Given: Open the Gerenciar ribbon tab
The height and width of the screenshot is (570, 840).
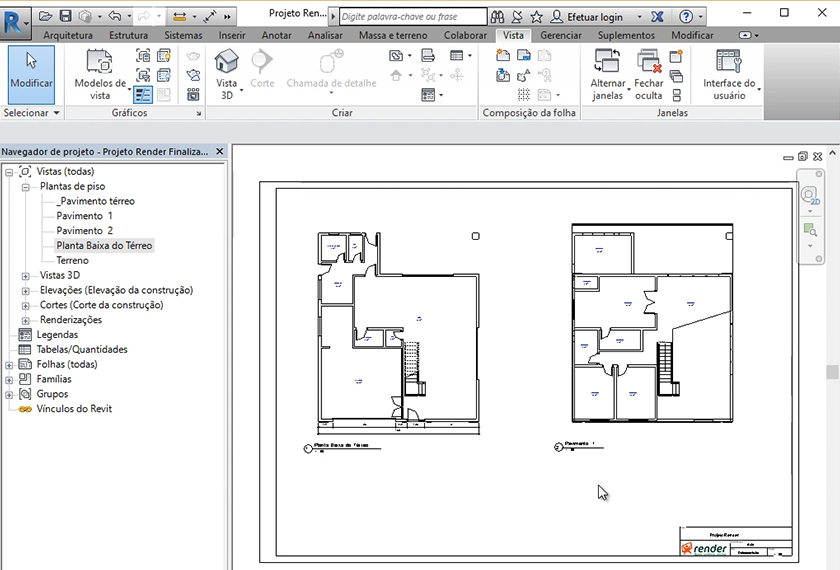Looking at the screenshot, I should 561,35.
